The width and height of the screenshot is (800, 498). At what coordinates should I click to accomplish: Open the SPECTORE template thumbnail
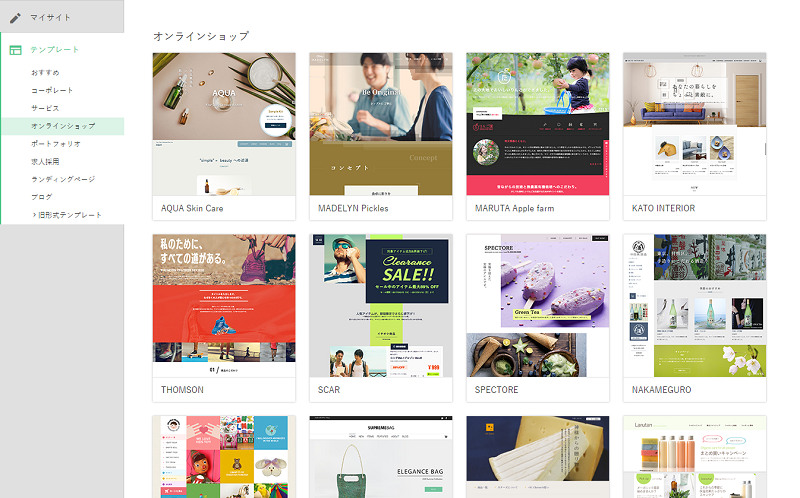coord(538,306)
